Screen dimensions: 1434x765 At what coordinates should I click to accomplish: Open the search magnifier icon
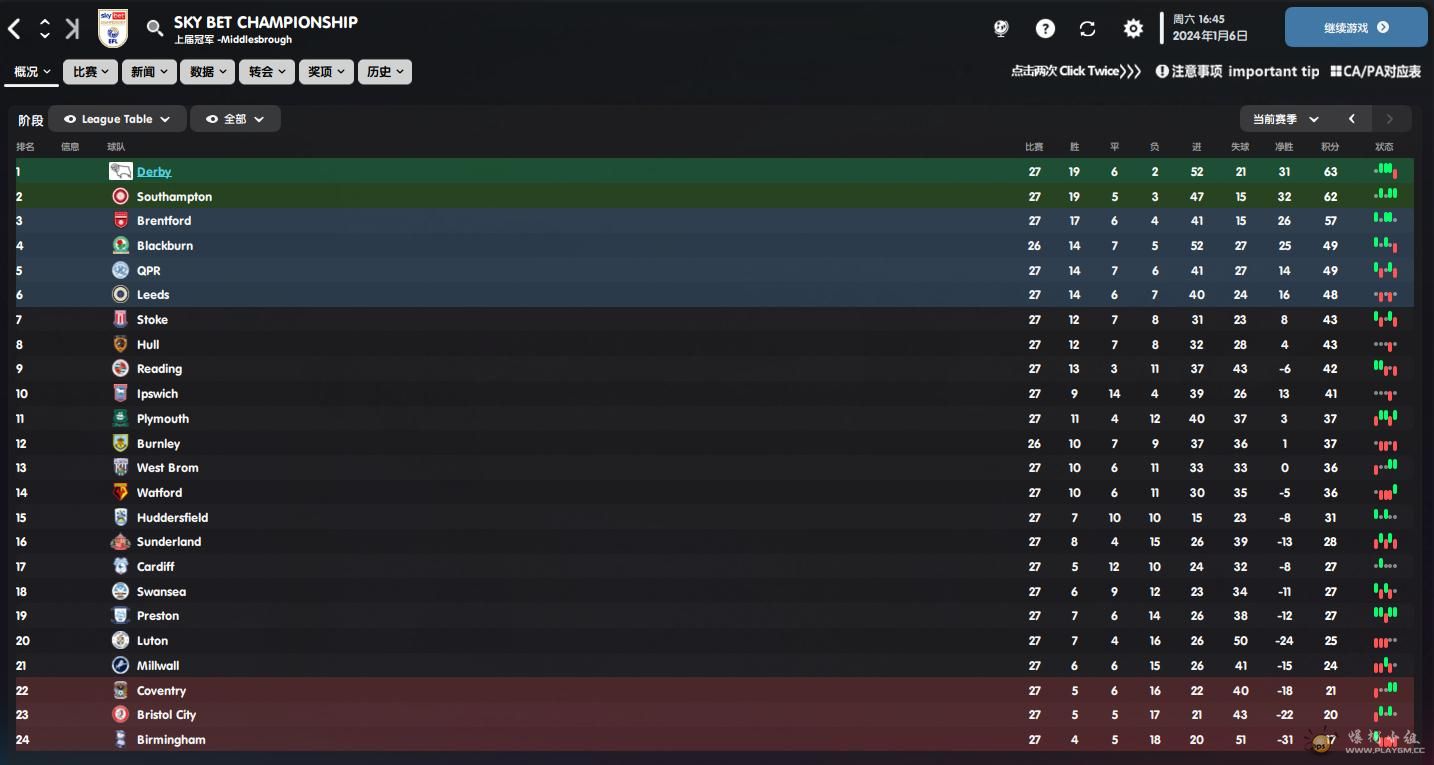click(x=155, y=29)
